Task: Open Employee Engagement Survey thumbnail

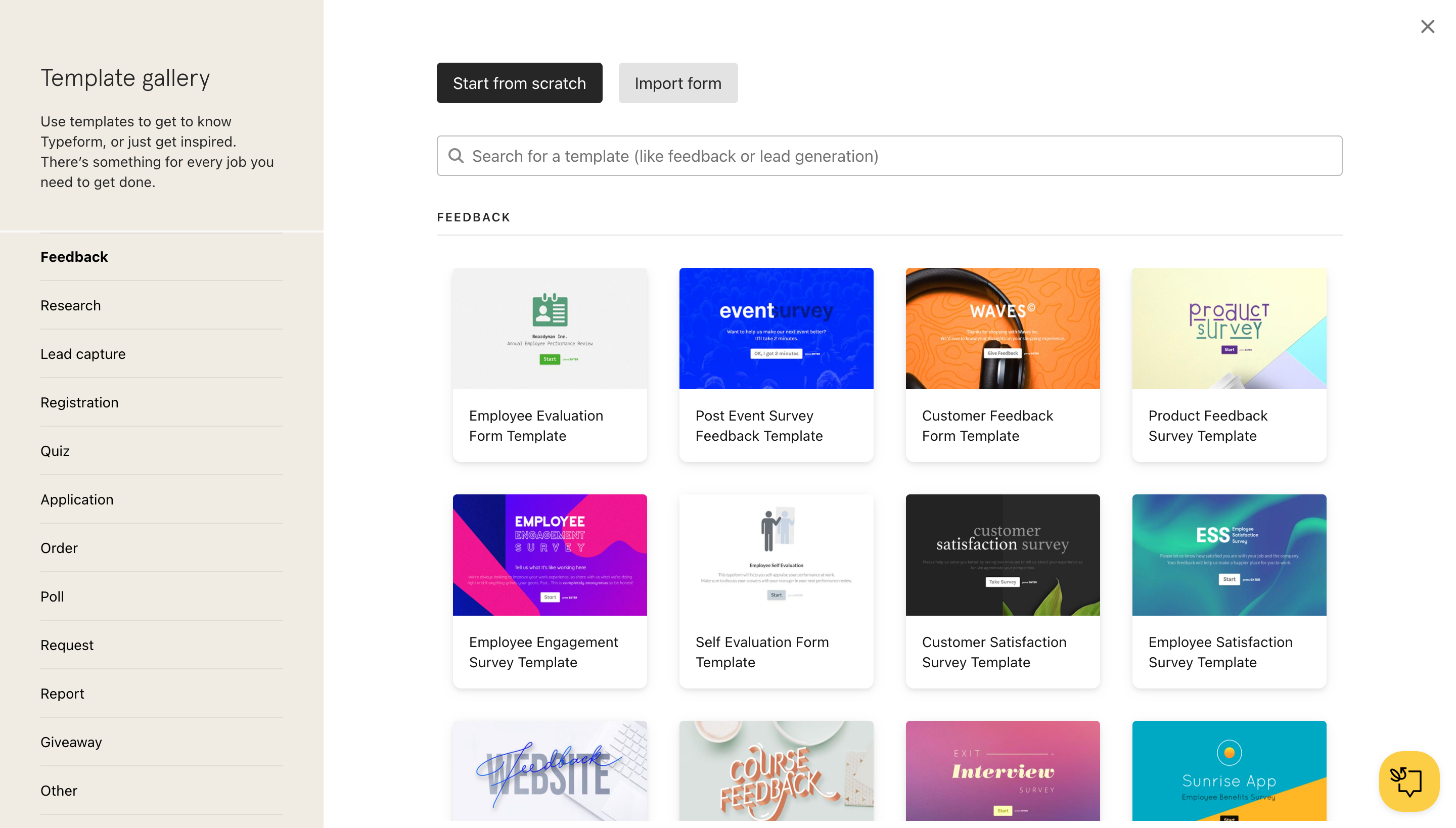Action: (550, 555)
